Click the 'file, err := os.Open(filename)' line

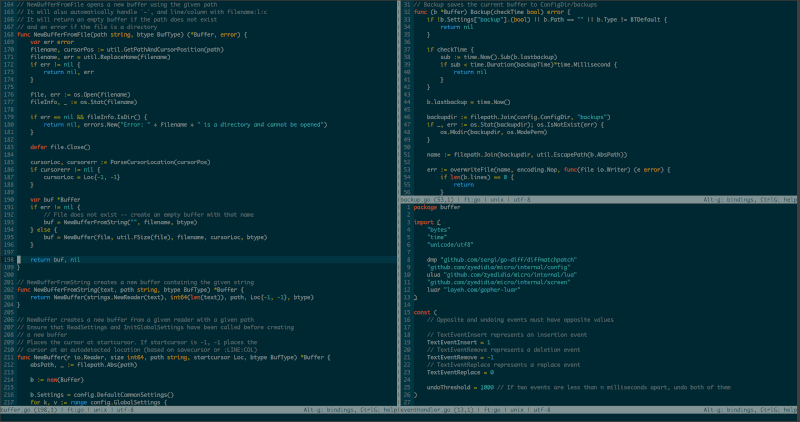point(80,94)
